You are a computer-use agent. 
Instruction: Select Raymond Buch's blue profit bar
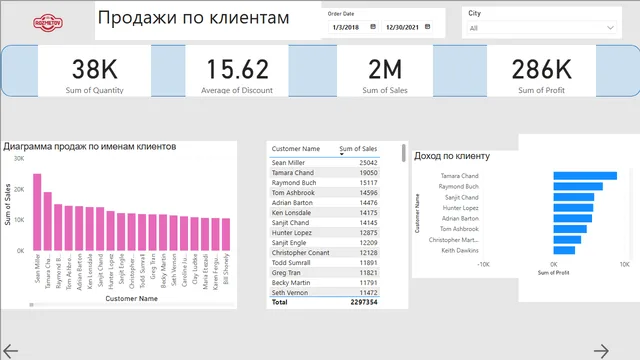click(x=578, y=186)
